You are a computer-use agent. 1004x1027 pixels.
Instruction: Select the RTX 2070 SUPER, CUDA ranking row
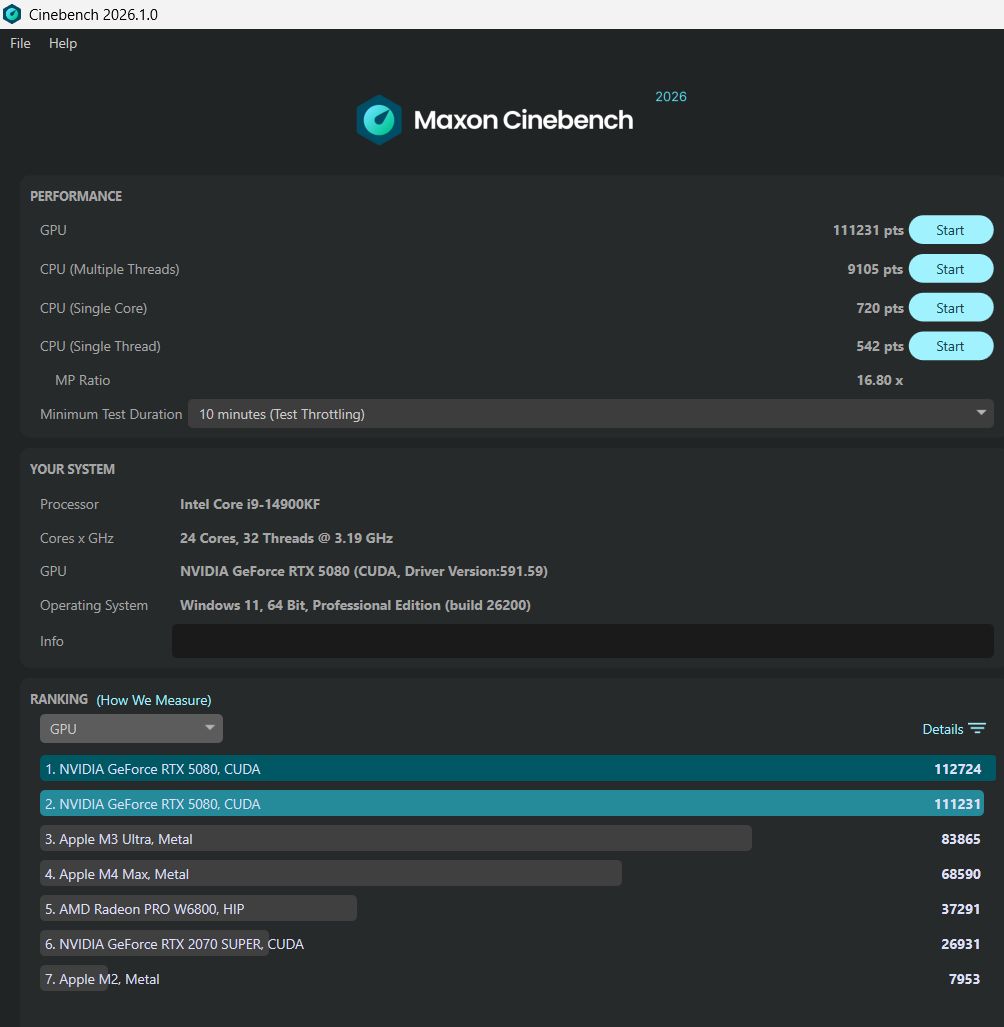click(x=512, y=943)
